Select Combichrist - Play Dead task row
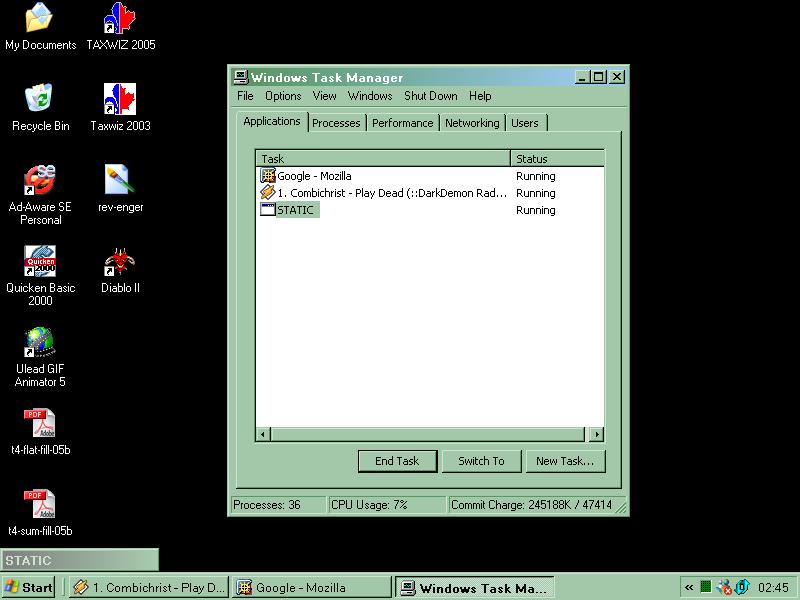 click(430, 193)
